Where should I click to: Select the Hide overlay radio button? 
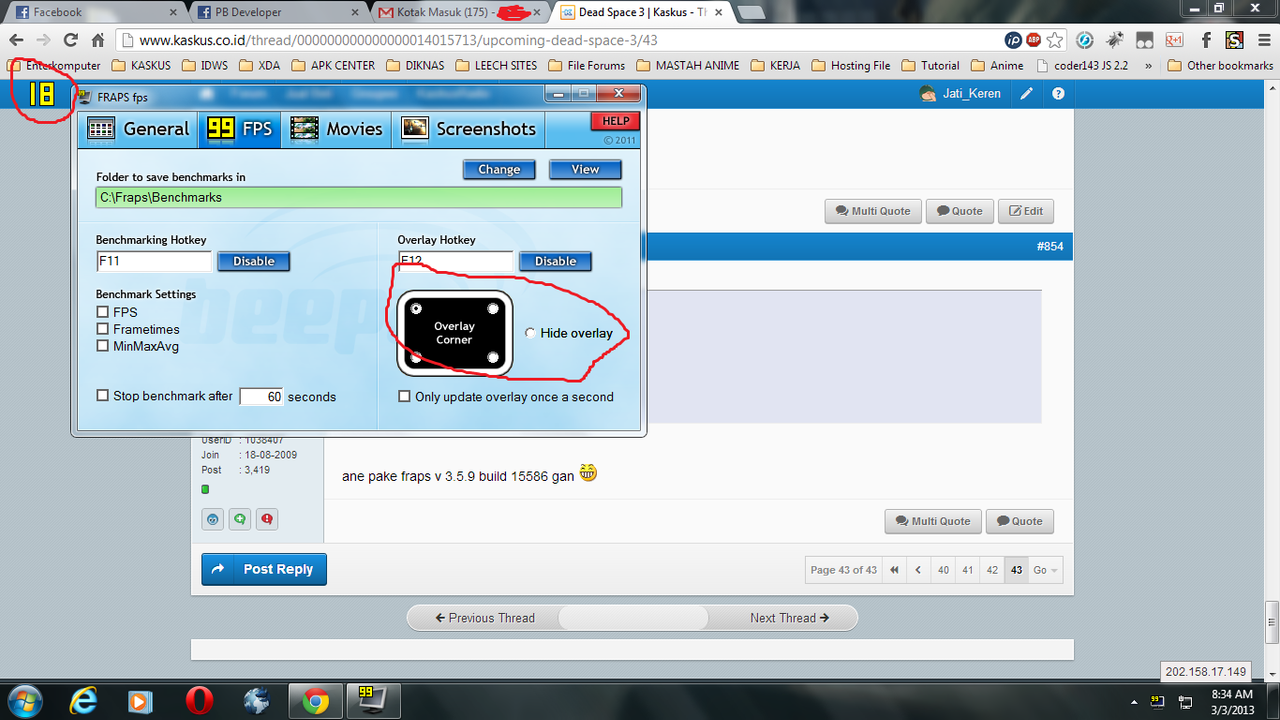(530, 333)
